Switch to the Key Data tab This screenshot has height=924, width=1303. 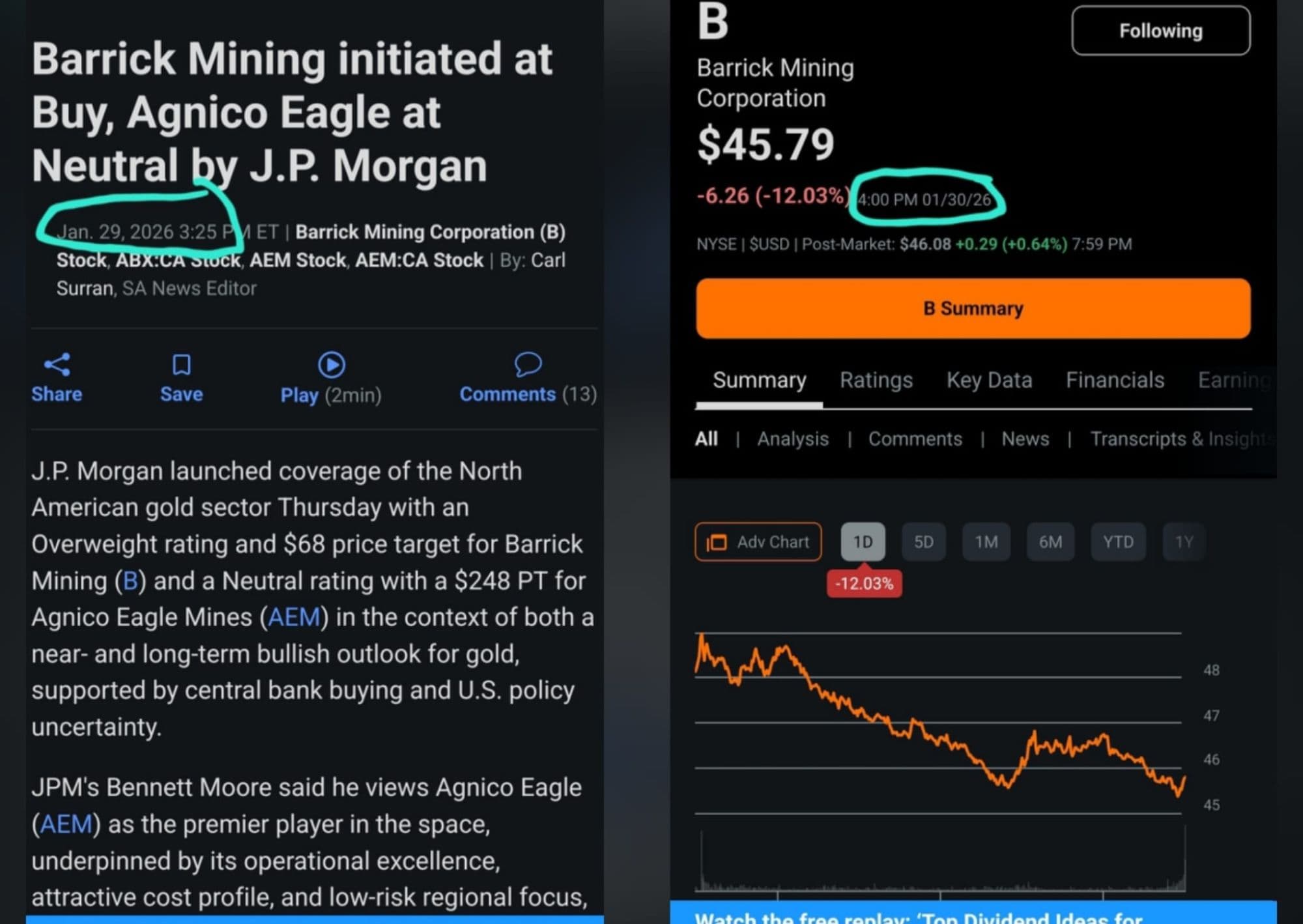click(x=989, y=380)
